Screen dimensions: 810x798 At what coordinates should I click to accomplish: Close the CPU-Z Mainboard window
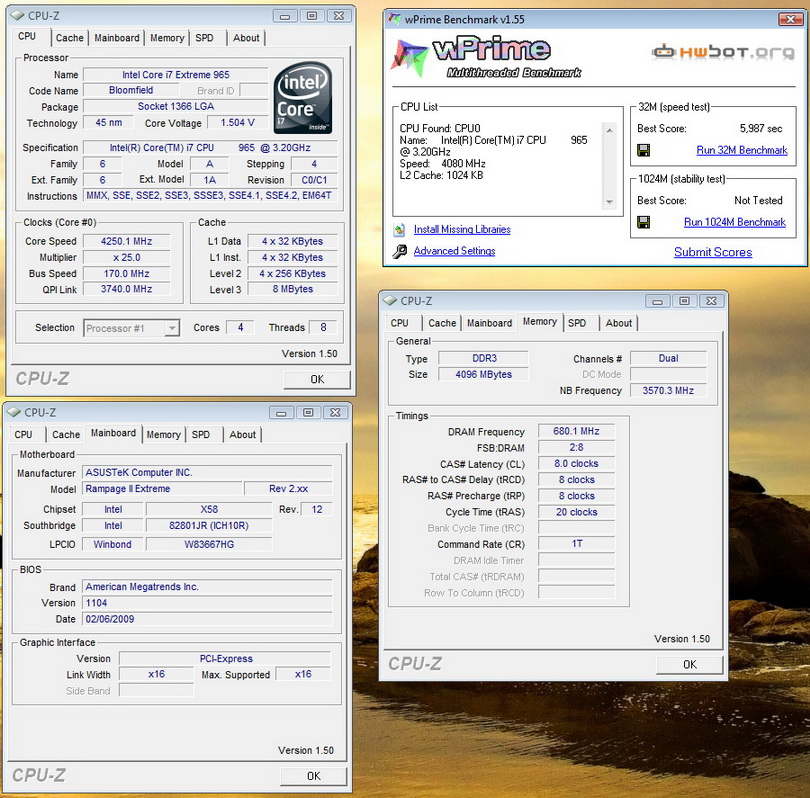335,413
